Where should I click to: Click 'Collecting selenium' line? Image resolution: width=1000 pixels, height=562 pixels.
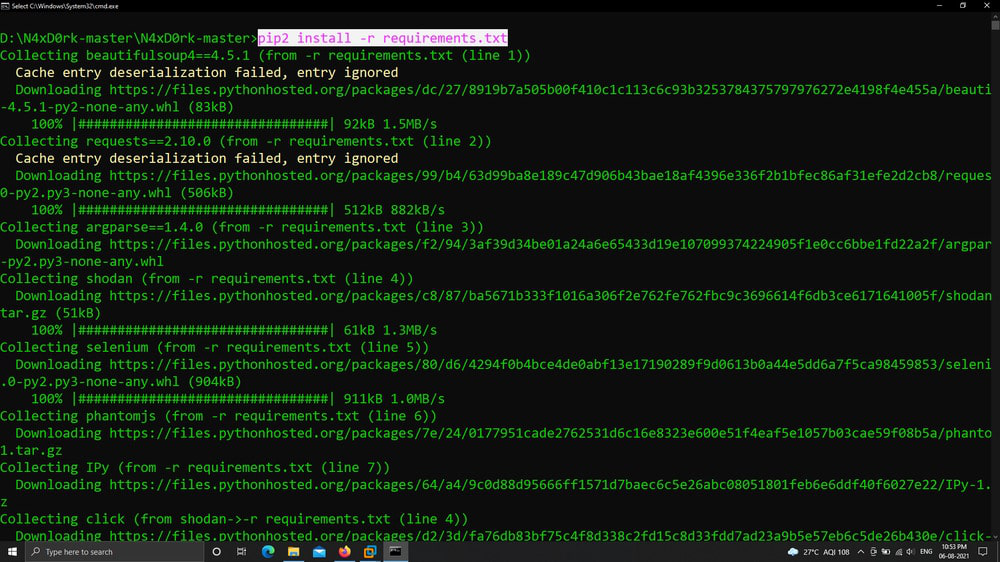point(214,347)
